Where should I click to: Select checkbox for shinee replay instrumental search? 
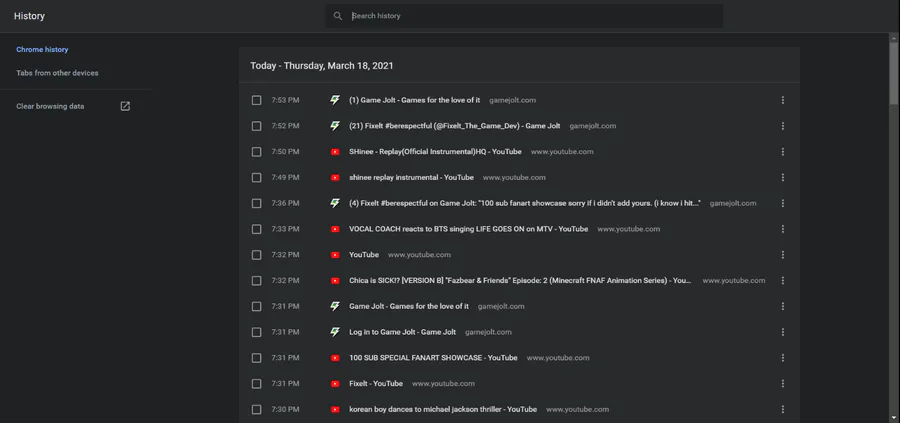[x=257, y=177]
